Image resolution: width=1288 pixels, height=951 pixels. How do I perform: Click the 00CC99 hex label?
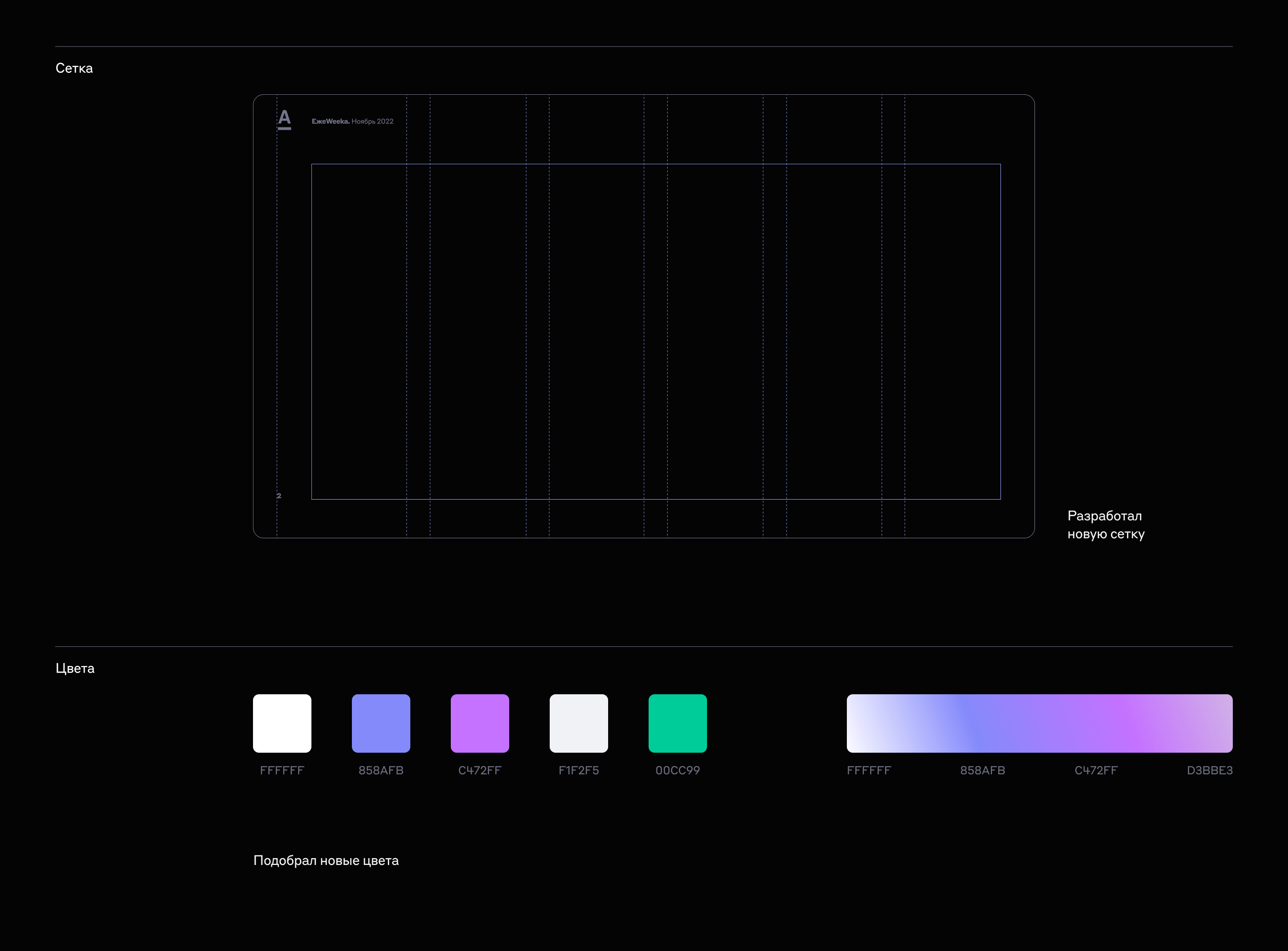(x=678, y=770)
